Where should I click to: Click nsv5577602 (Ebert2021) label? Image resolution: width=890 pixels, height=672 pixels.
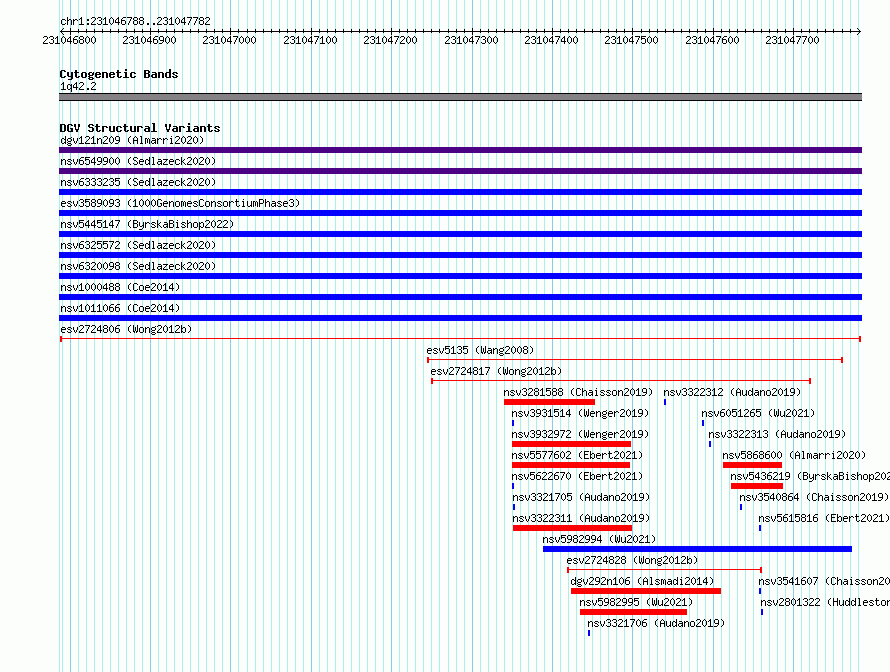[x=577, y=455]
